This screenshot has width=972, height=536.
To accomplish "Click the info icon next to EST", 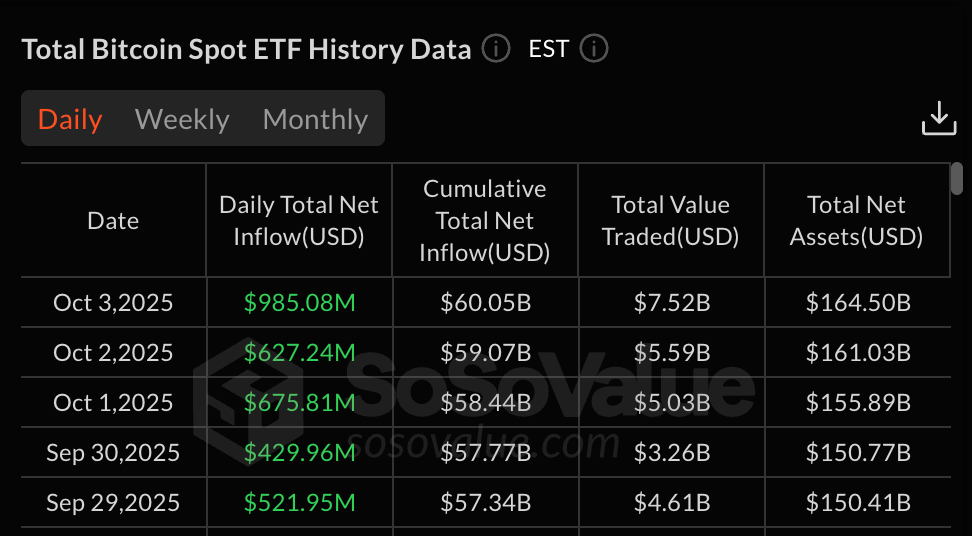I will coord(594,49).
